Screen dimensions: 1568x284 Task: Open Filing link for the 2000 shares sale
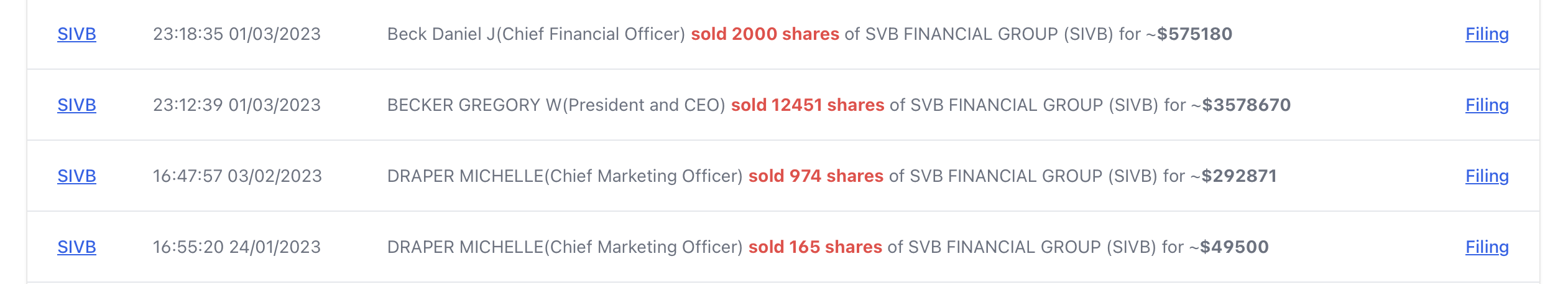[1487, 34]
